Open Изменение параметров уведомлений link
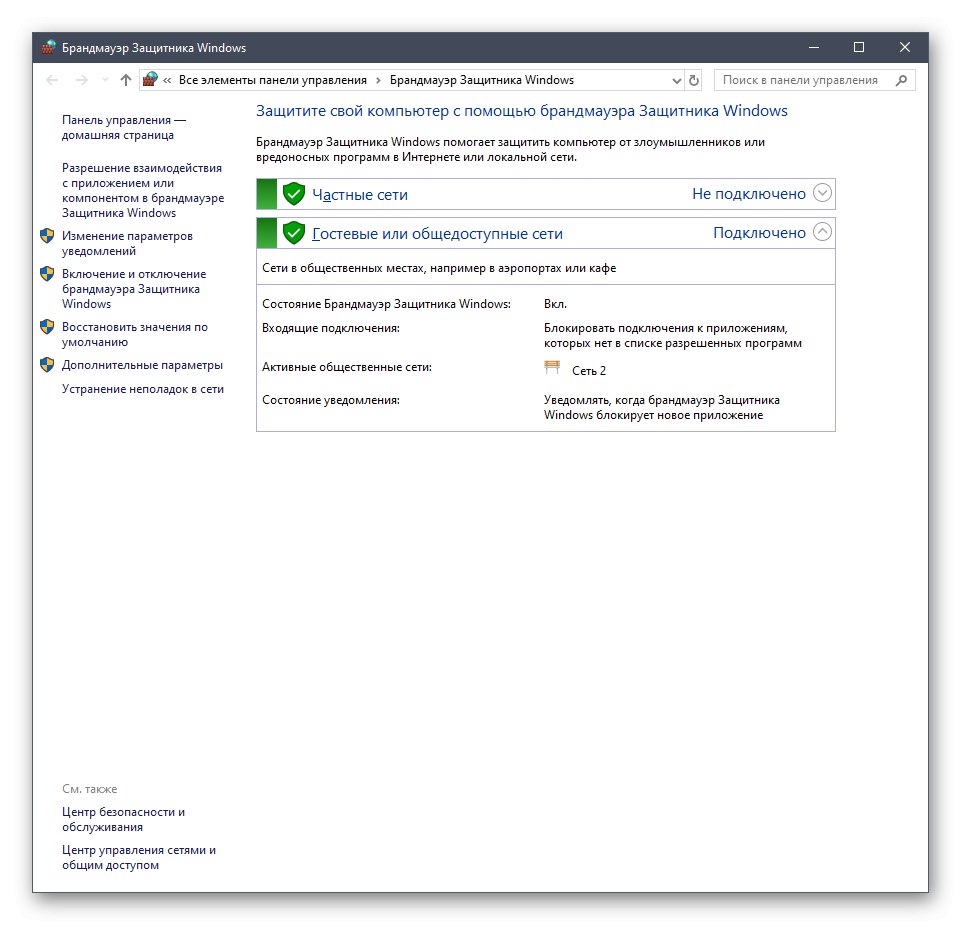Viewport: 961px width, 925px height. click(127, 243)
